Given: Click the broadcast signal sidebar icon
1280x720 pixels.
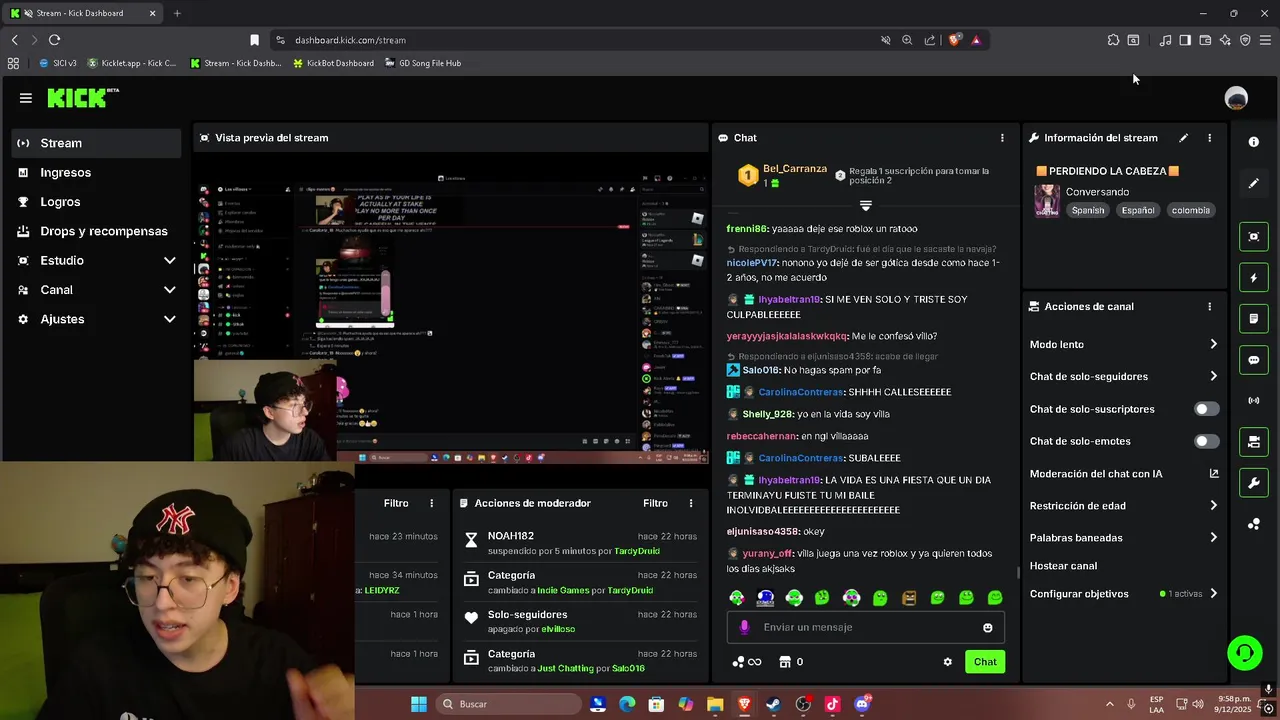Looking at the screenshot, I should [1254, 401].
